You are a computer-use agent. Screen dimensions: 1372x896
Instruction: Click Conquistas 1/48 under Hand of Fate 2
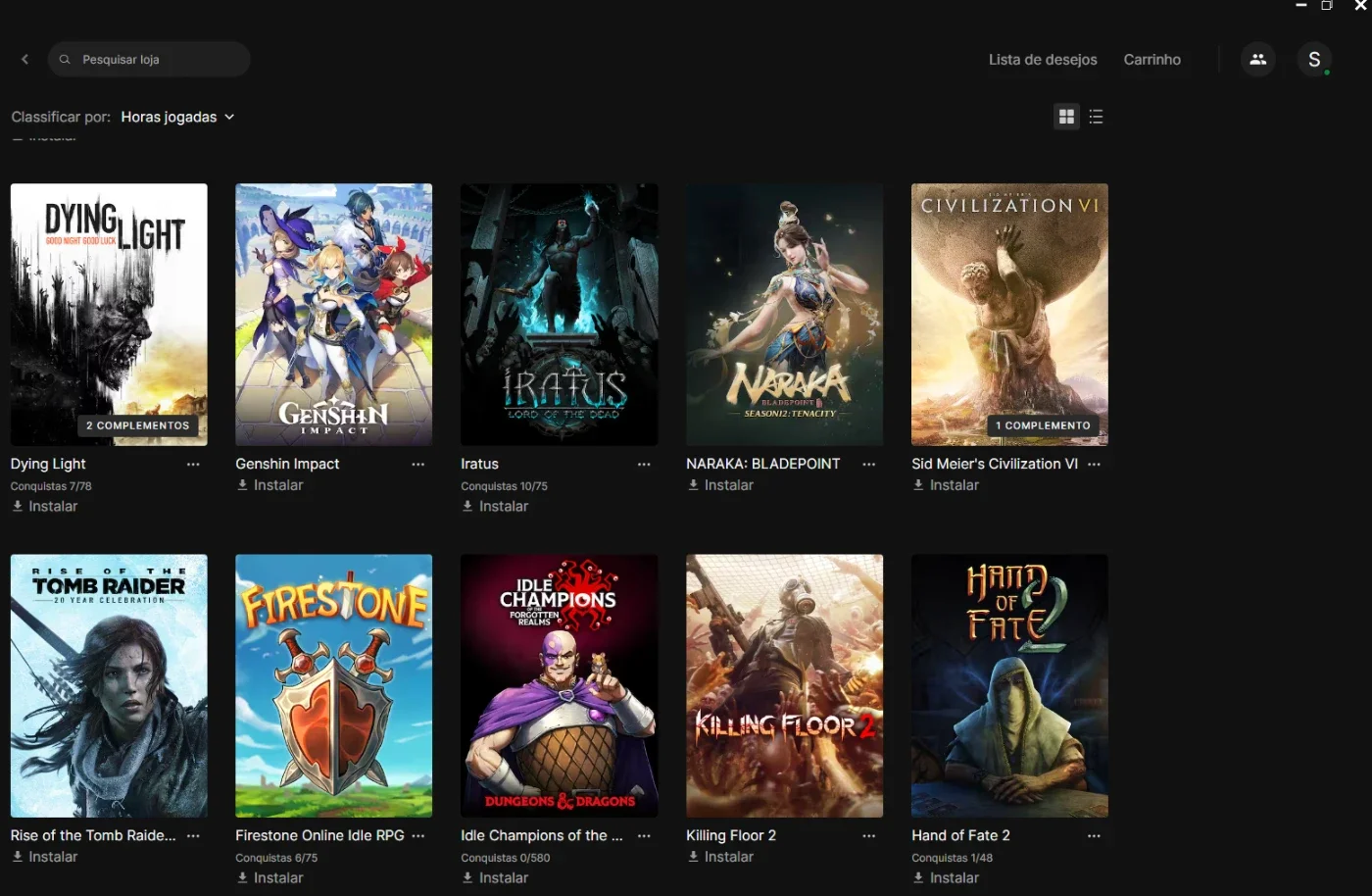click(x=952, y=858)
